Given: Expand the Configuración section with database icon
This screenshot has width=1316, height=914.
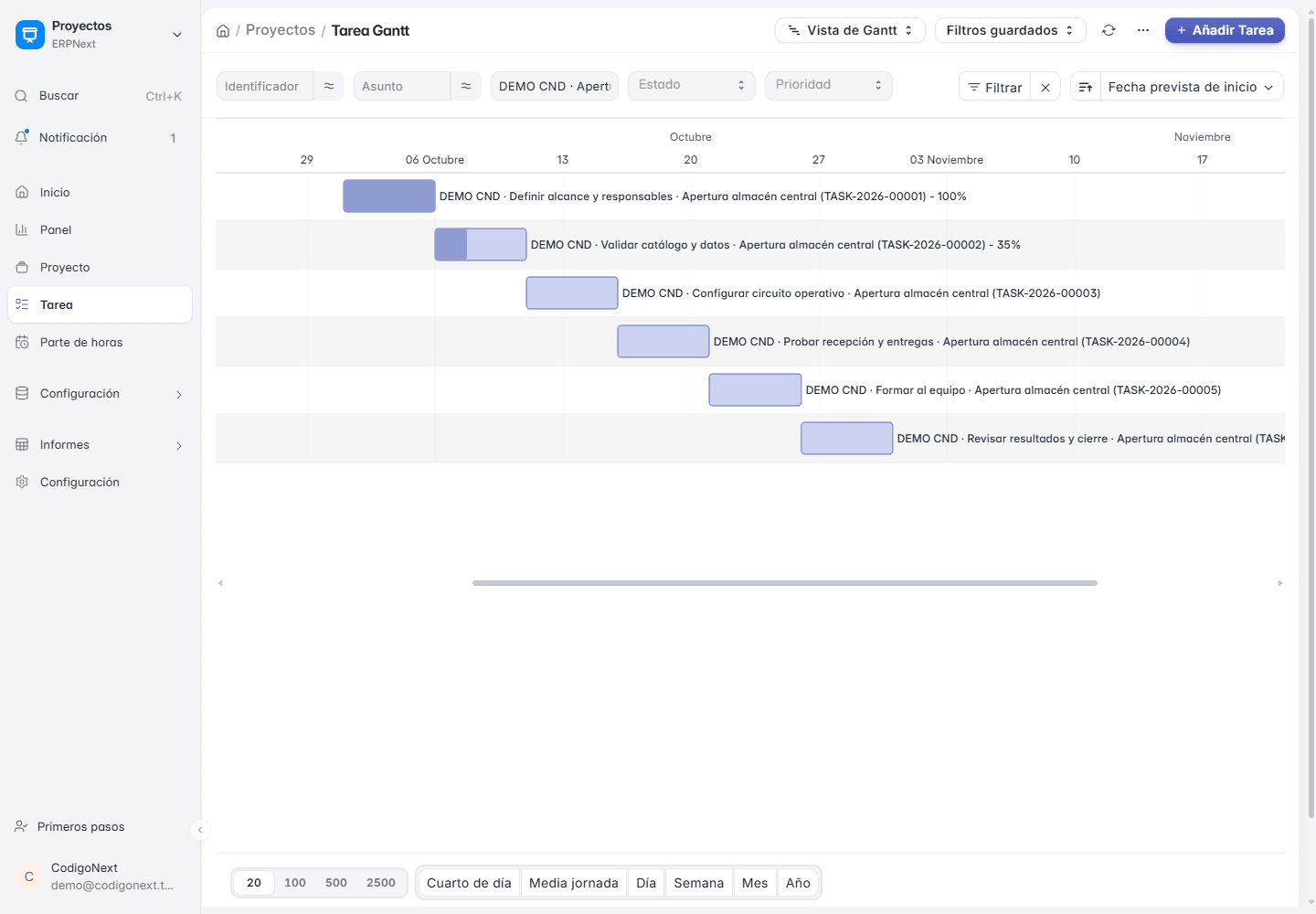Looking at the screenshot, I should (100, 394).
